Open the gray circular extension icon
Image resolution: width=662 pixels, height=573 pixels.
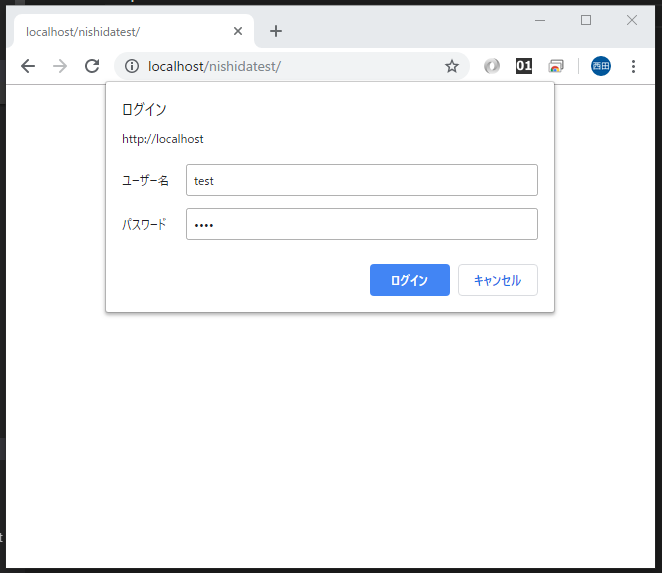(x=492, y=66)
